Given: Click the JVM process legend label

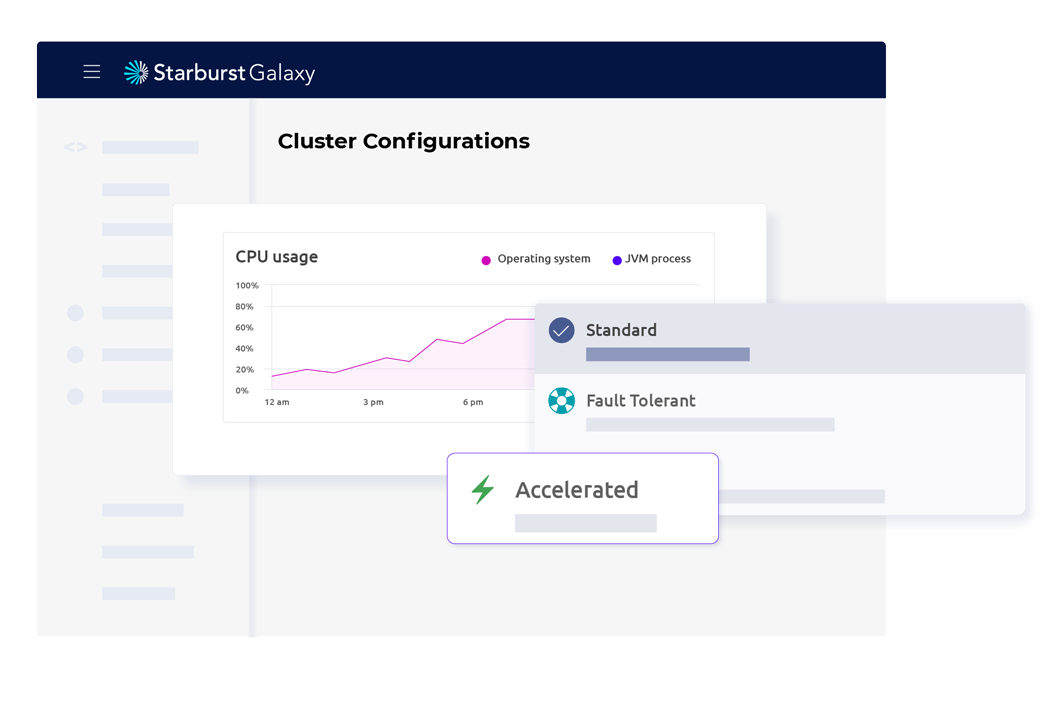Looking at the screenshot, I should (x=658, y=258).
